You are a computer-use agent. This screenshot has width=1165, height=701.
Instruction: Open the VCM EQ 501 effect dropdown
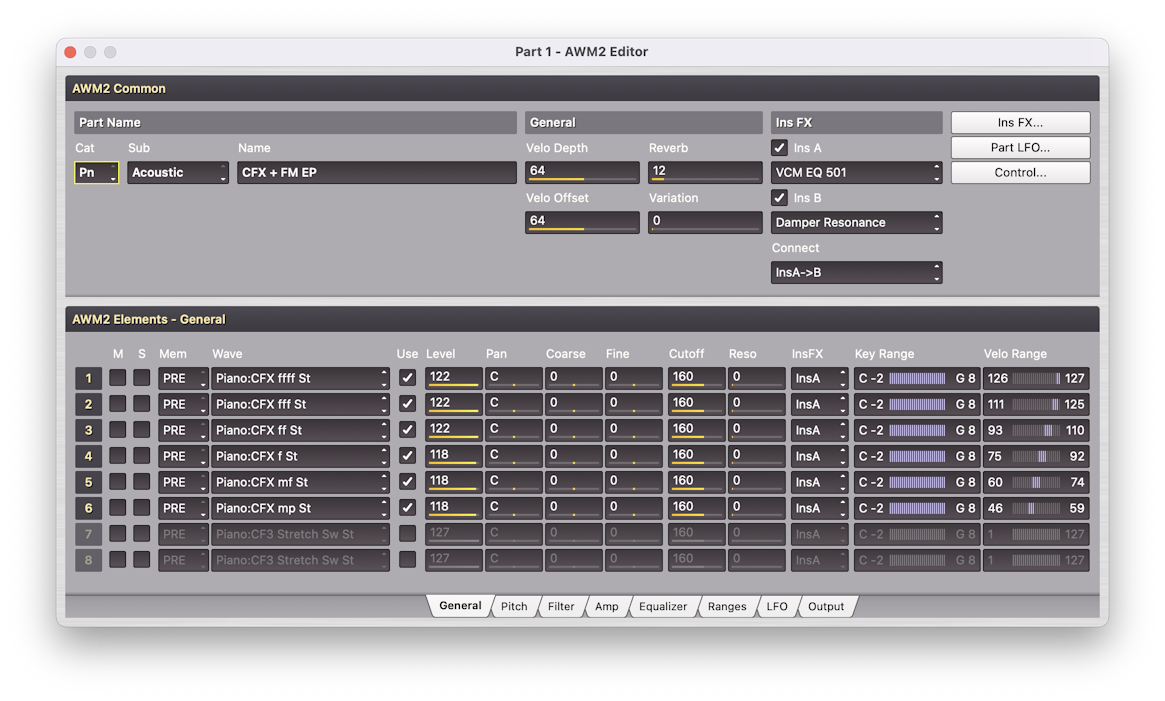pyautogui.click(x=856, y=172)
